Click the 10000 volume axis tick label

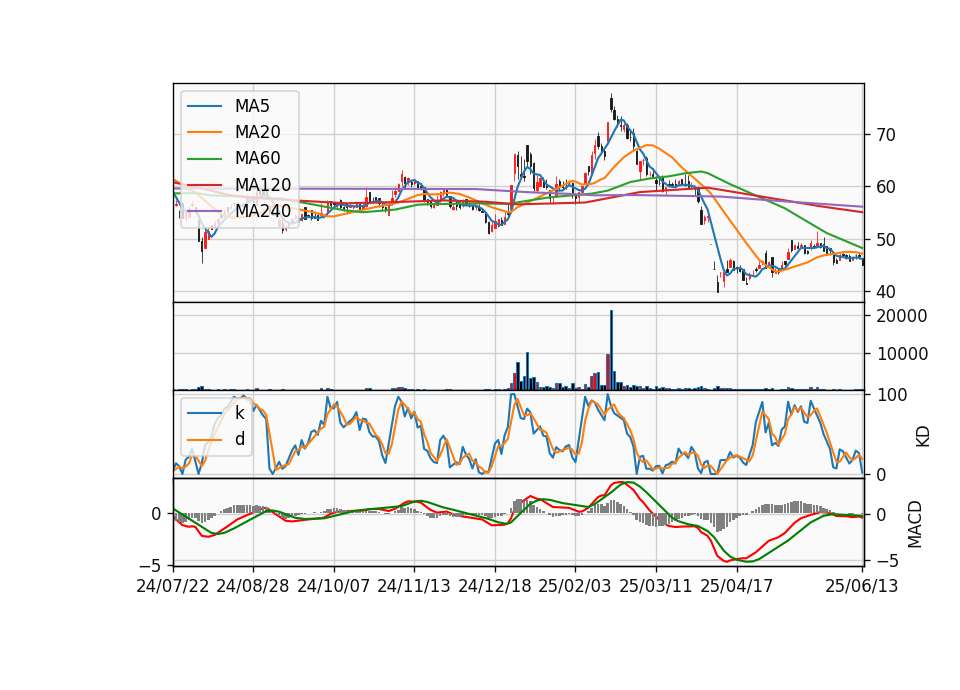click(902, 354)
